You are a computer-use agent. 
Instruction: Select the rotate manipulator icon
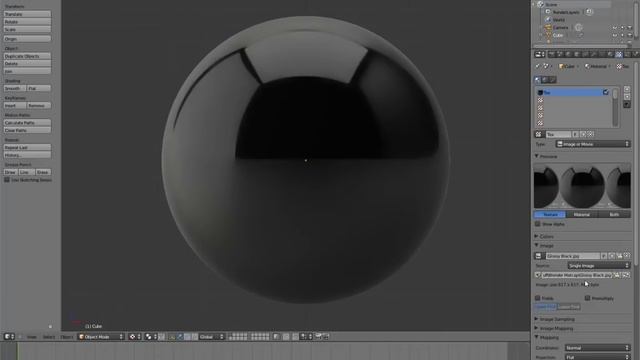pyautogui.click(x=187, y=337)
